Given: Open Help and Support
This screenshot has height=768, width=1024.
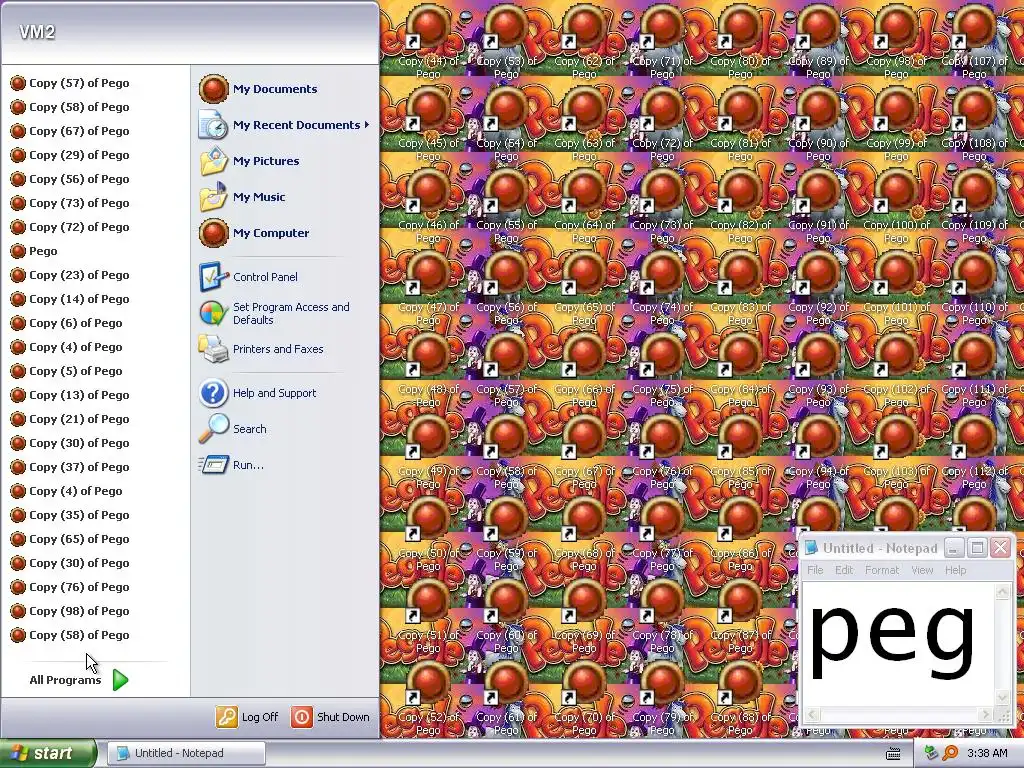Looking at the screenshot, I should pyautogui.click(x=257, y=393).
